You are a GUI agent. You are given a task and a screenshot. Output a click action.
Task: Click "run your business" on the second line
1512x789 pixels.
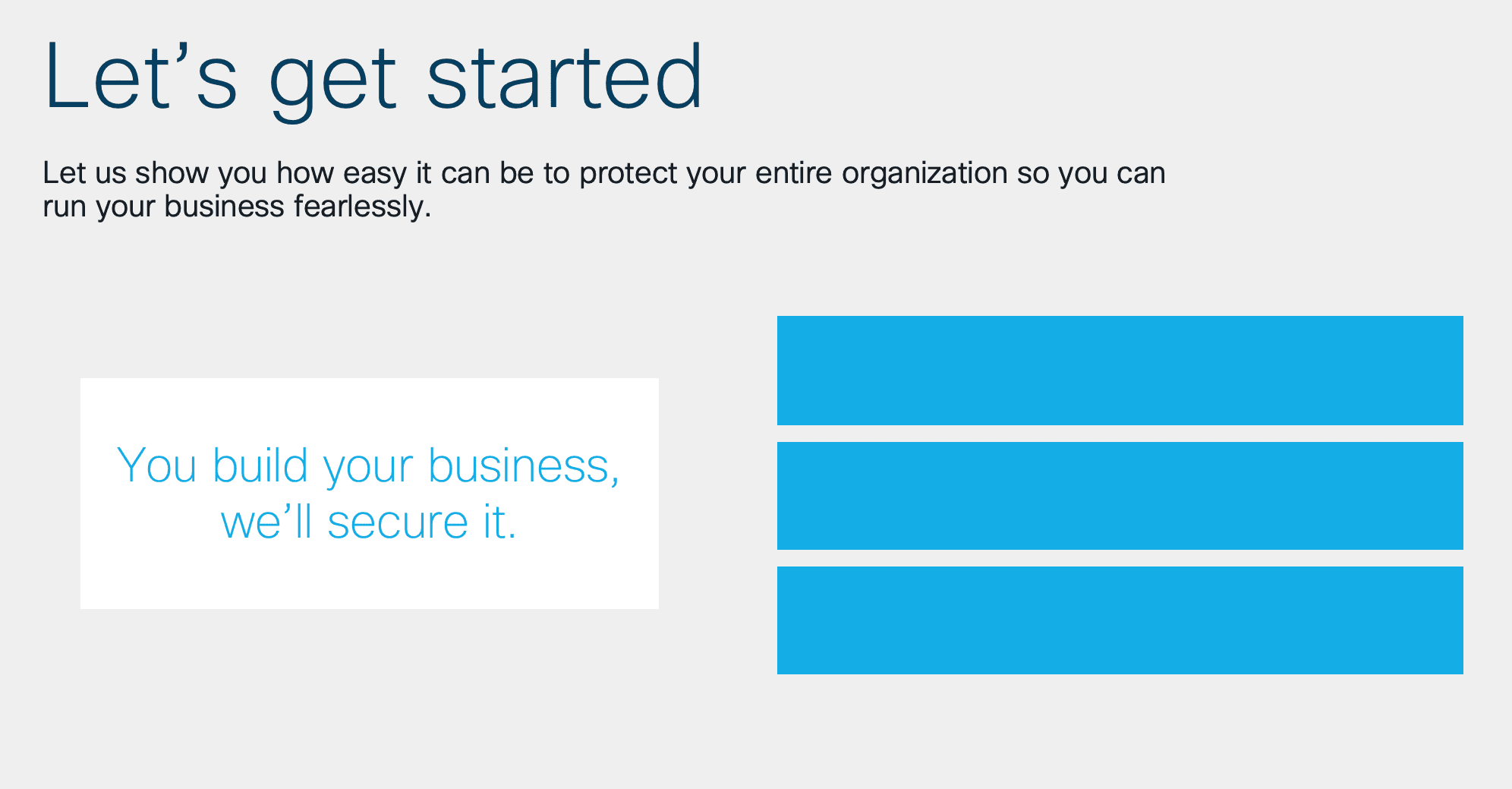163,207
